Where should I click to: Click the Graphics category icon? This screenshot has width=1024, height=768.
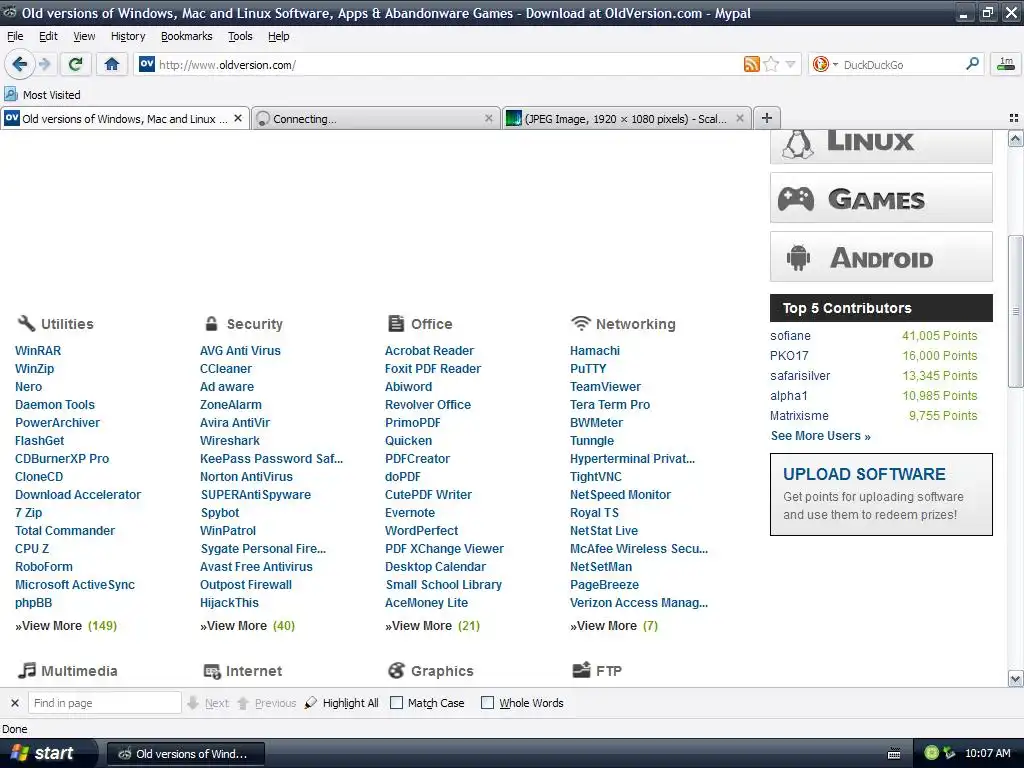tap(396, 670)
